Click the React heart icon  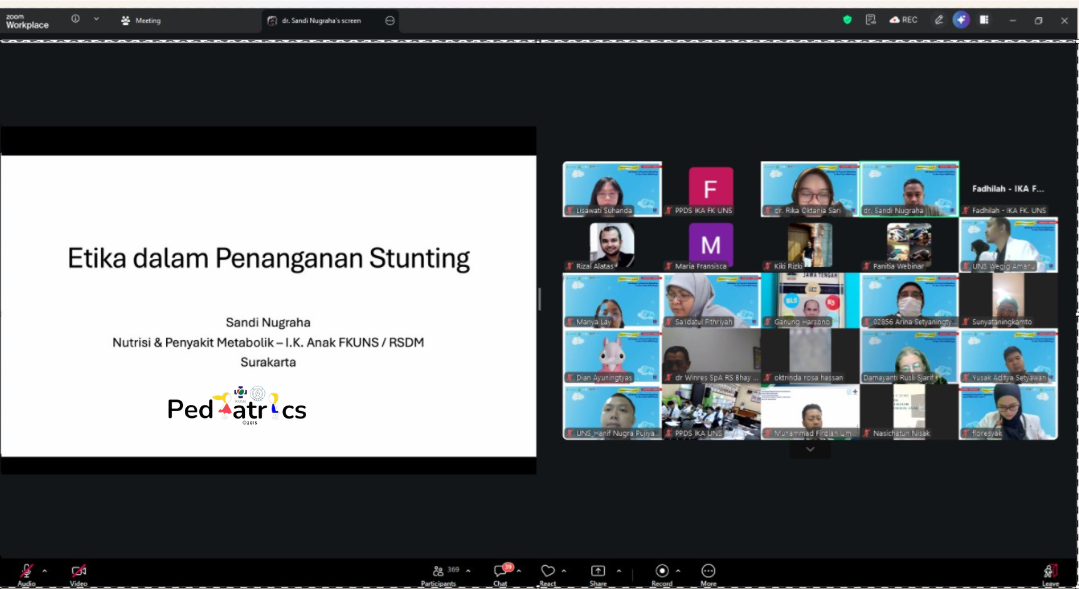[547, 572]
